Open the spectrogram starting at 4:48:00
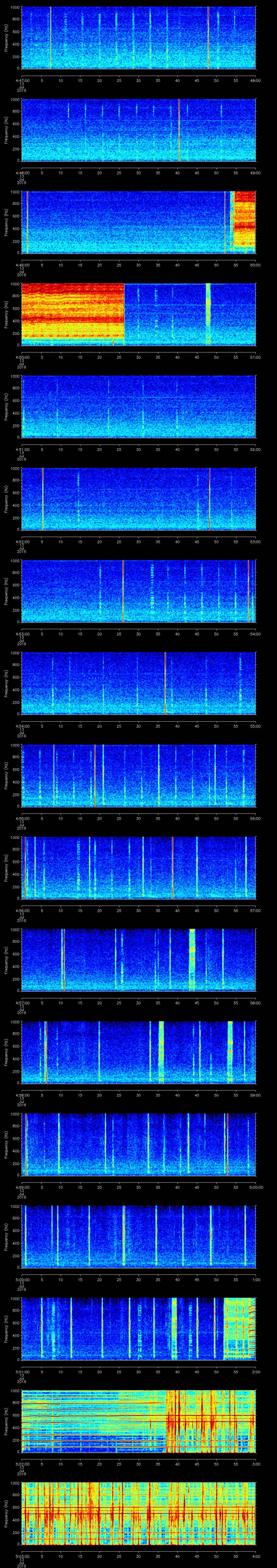Screen dimensions: 277x1568 click(x=139, y=130)
